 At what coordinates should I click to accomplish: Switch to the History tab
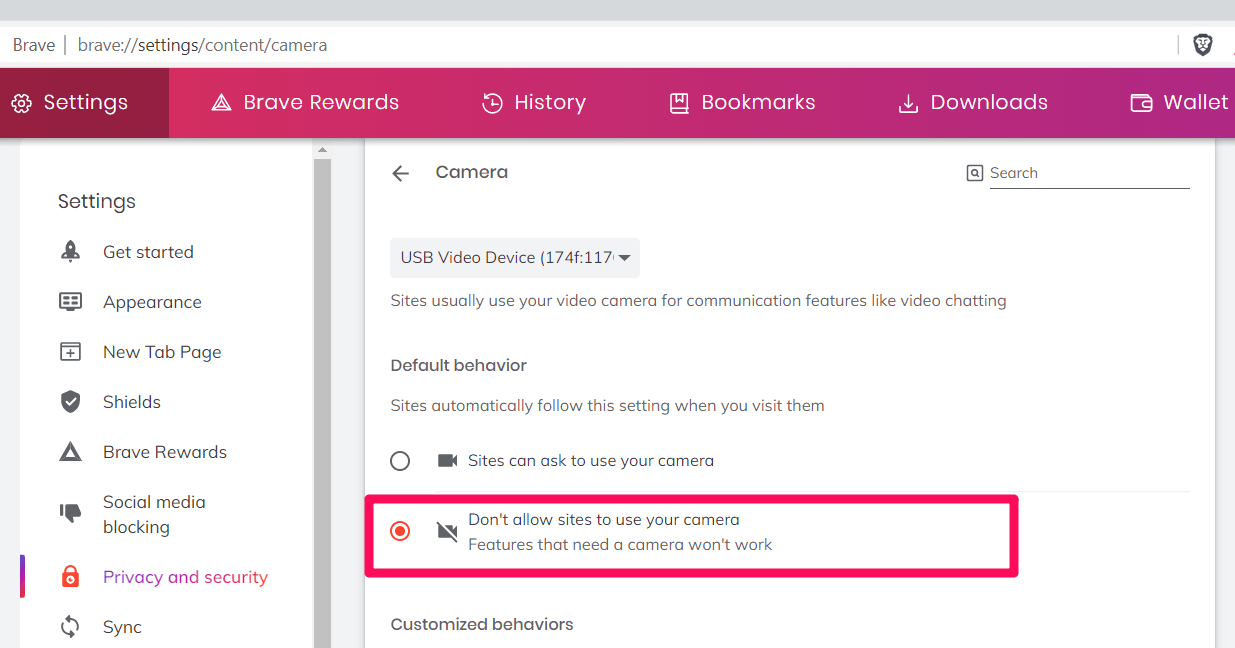(534, 103)
